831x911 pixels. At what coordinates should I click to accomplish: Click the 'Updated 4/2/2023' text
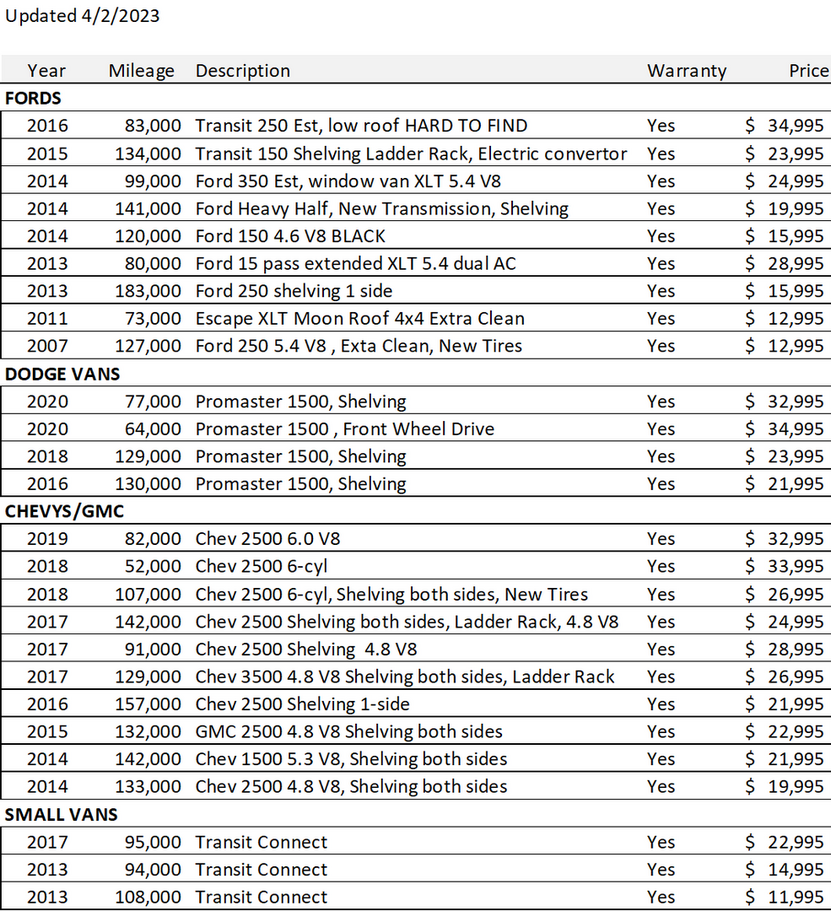tap(83, 16)
